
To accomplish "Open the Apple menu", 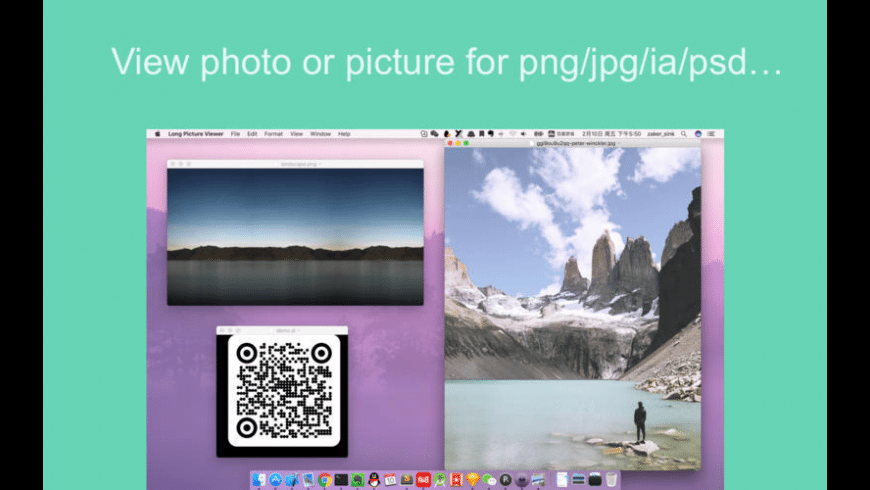I will [x=157, y=134].
